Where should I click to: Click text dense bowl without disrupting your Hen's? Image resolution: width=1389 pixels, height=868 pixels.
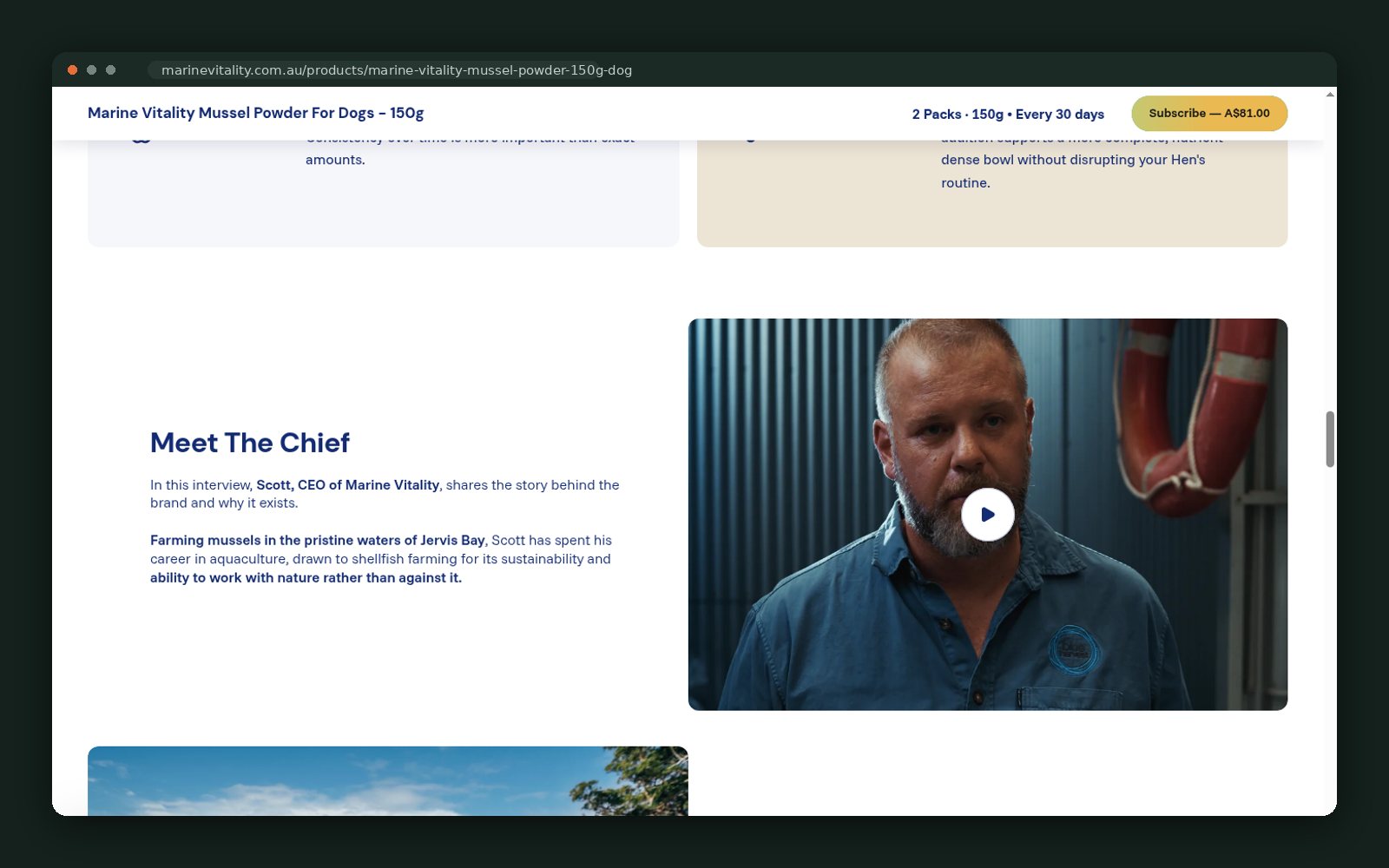[1073, 160]
